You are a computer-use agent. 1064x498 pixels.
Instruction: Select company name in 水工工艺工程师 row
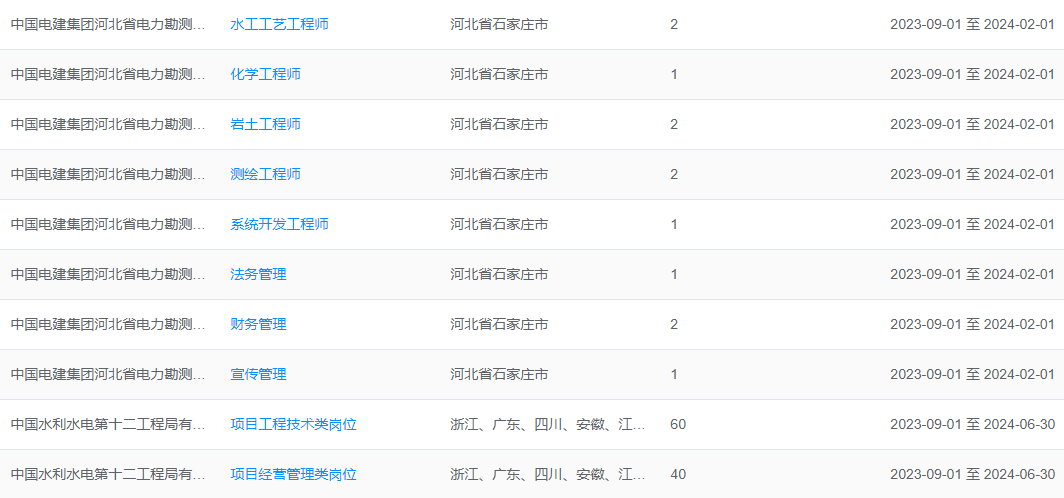click(109, 24)
